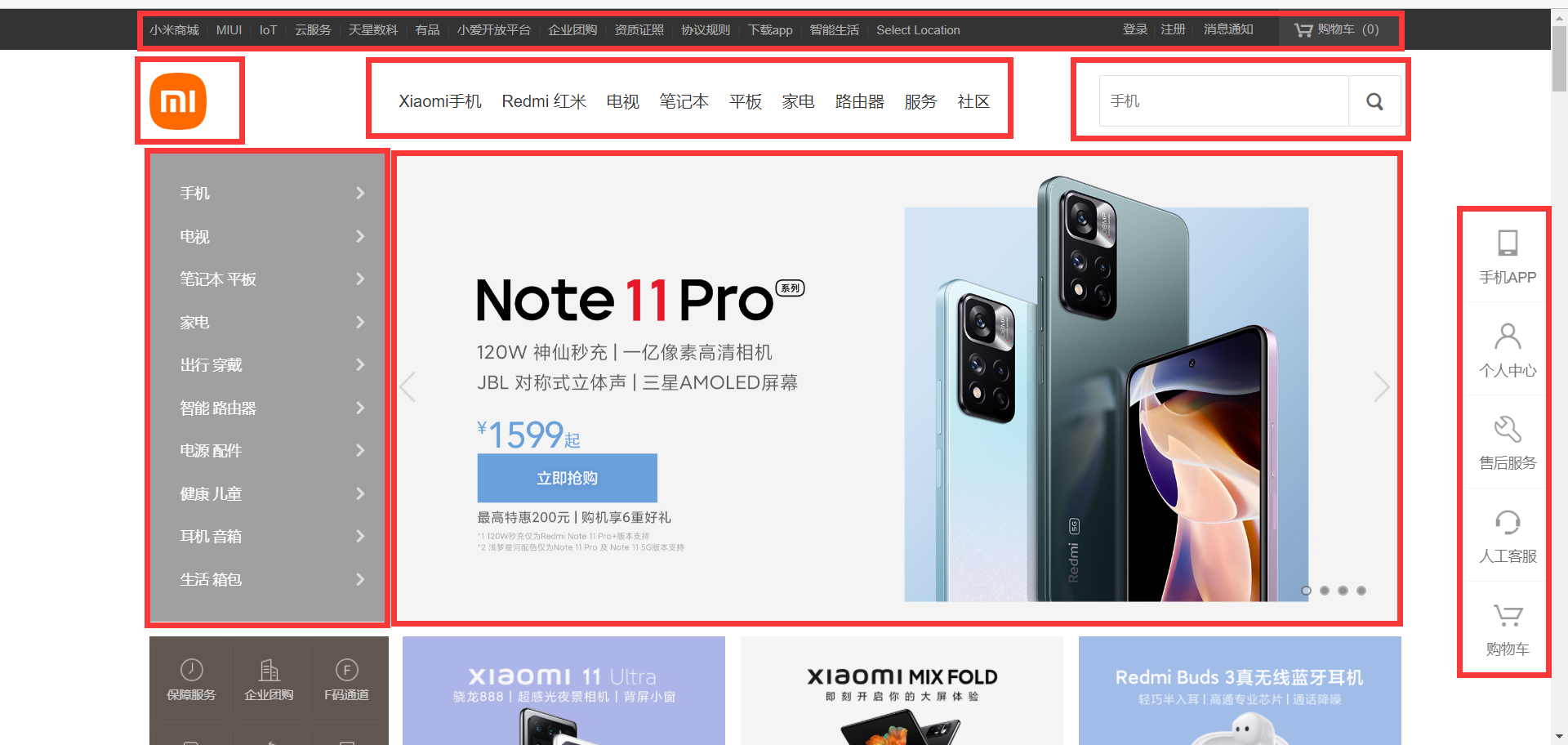Open the F码通道 icon
The height and width of the screenshot is (745, 1568).
[347, 670]
